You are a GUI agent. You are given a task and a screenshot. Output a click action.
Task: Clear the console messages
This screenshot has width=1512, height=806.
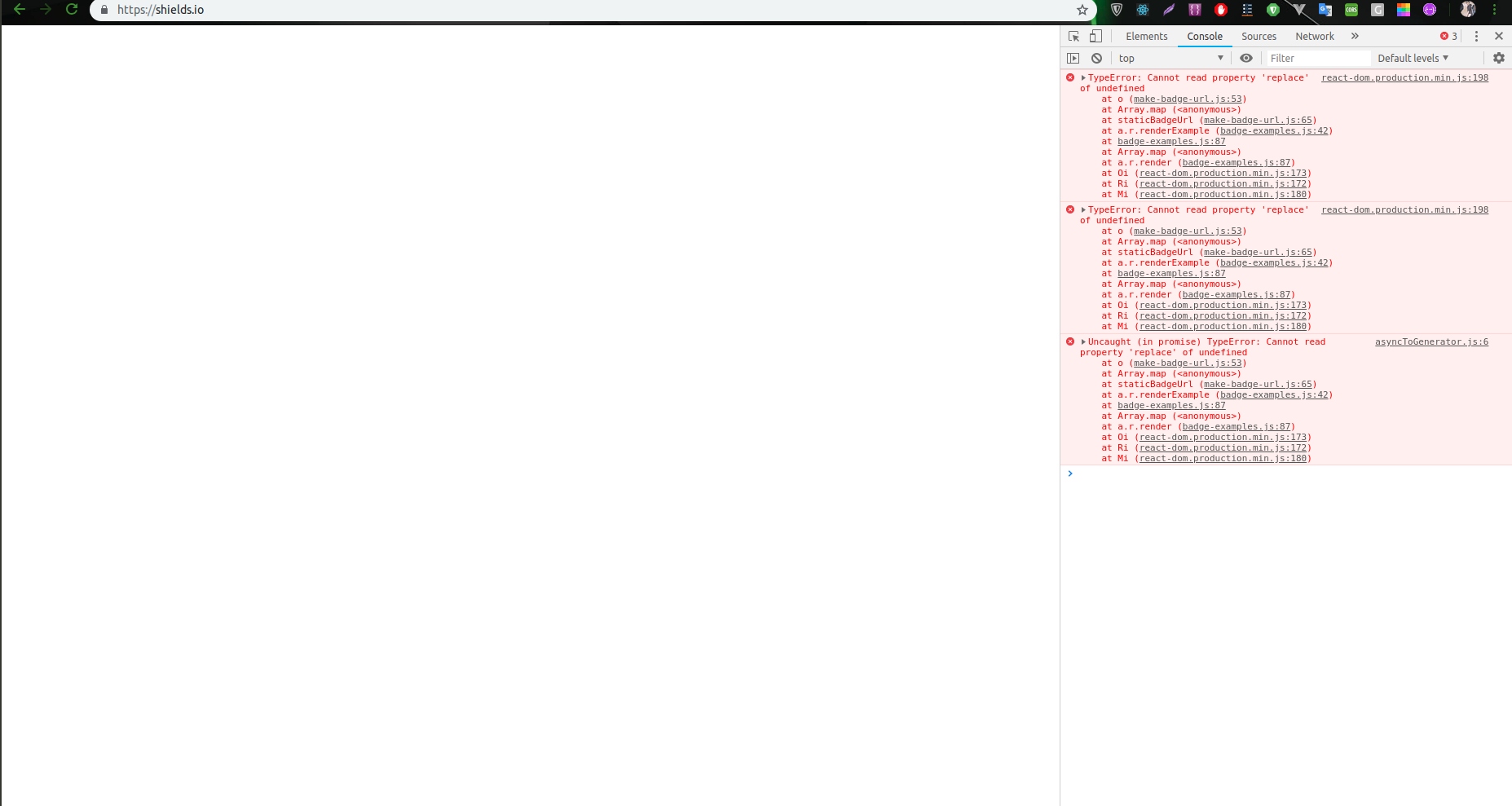[1098, 58]
